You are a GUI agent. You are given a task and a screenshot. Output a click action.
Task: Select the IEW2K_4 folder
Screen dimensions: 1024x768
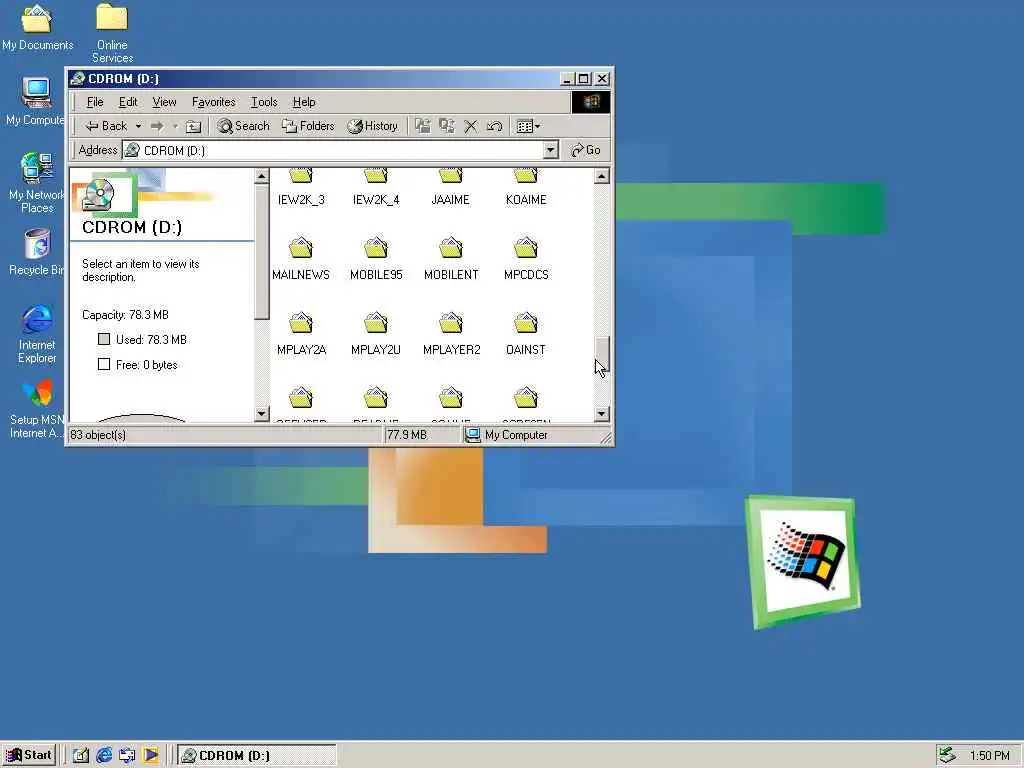pyautogui.click(x=376, y=187)
